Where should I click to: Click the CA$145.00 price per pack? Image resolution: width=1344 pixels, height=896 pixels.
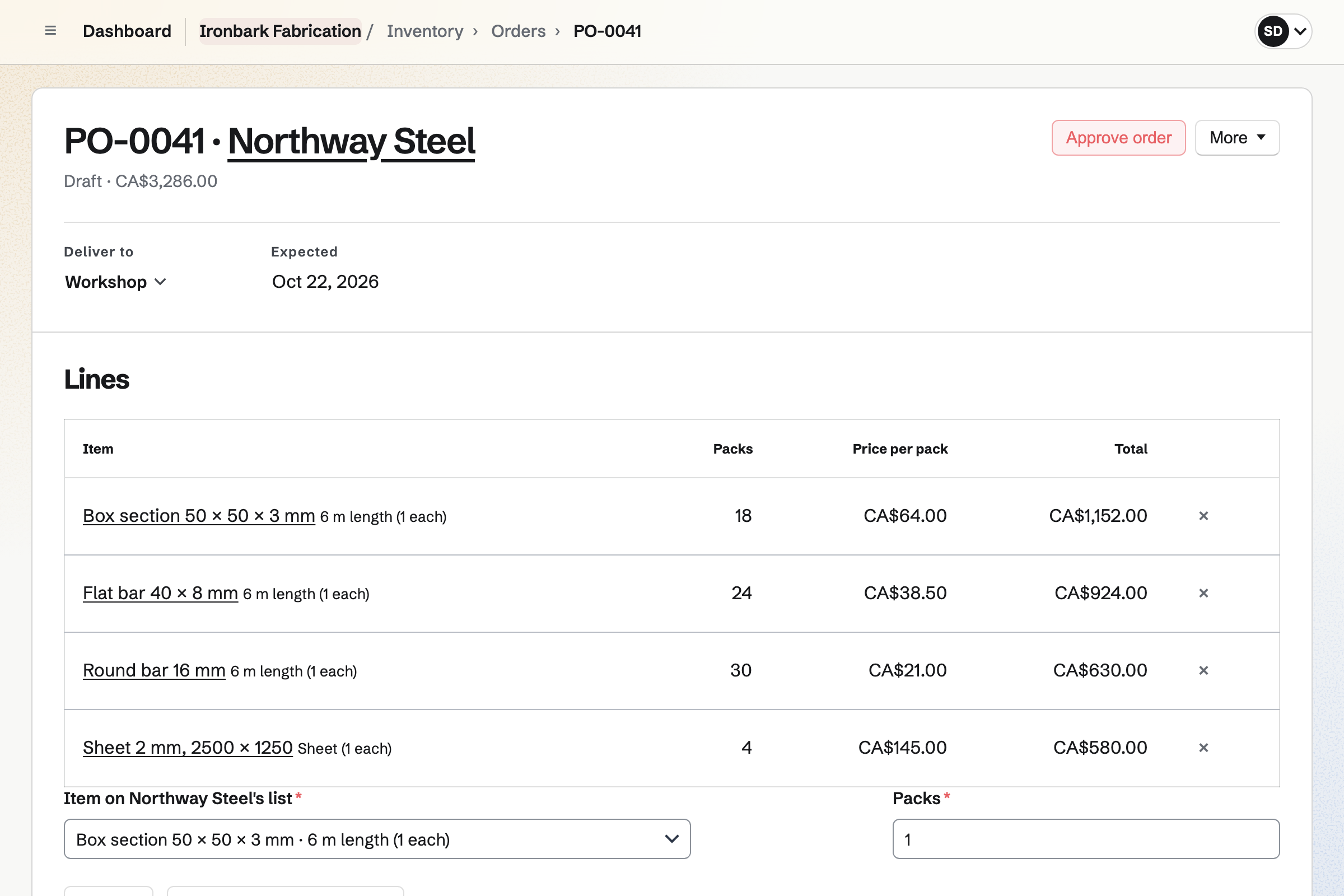902,748
